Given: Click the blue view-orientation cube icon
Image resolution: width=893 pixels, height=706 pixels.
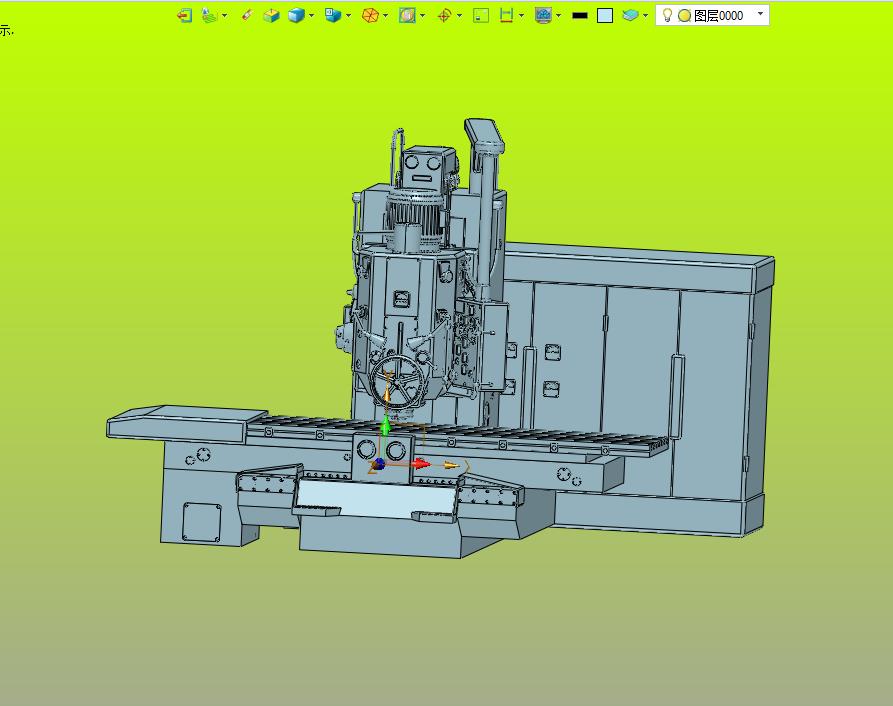Looking at the screenshot, I should pyautogui.click(x=333, y=15).
